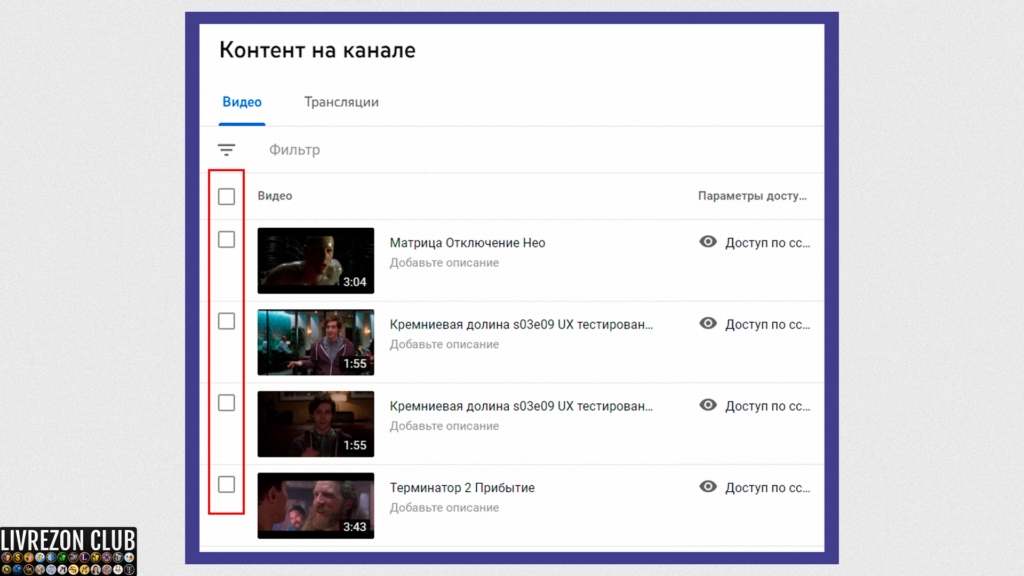Add description under Матрица Отключение Нео
Screen dimensions: 1024x576
(444, 263)
